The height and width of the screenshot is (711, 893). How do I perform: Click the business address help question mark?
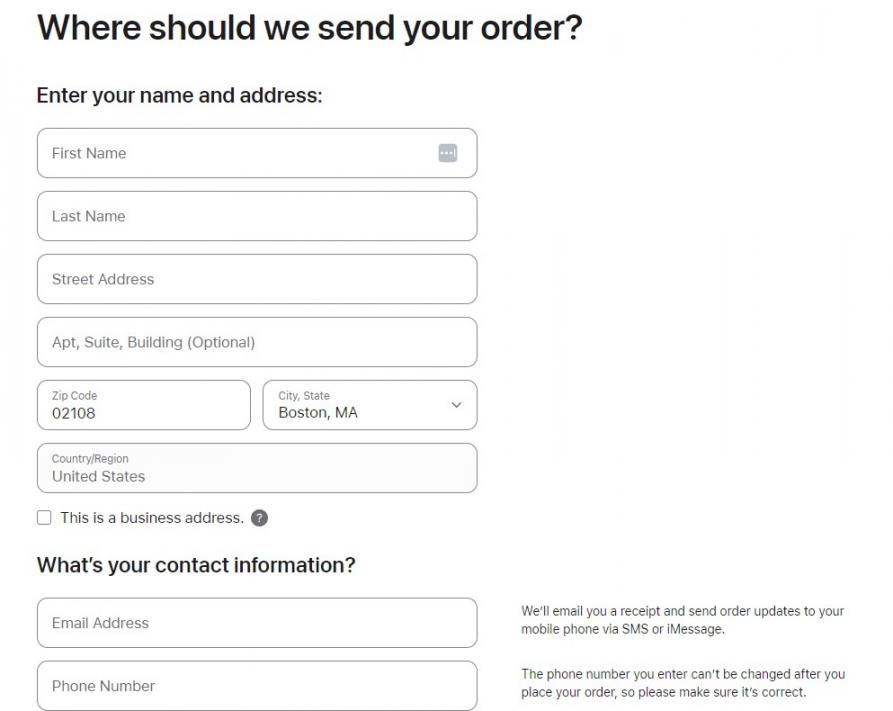[x=259, y=518]
